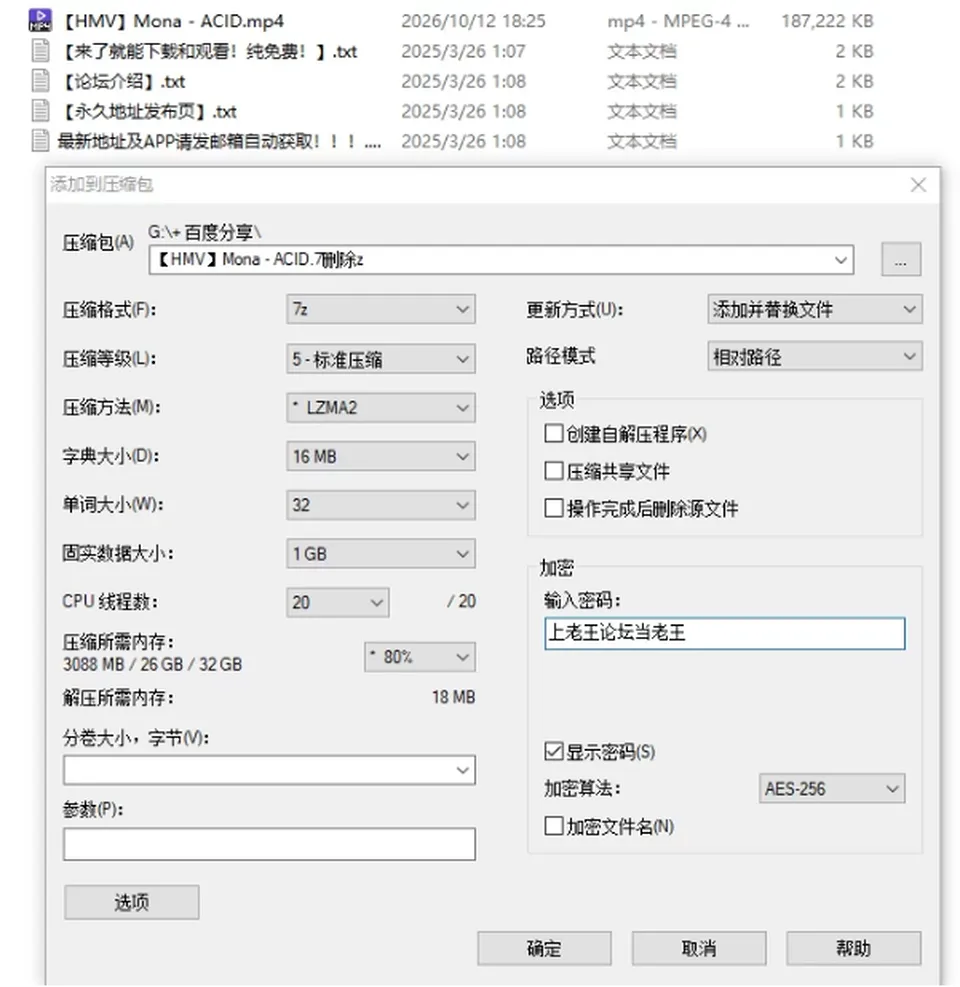Check 操作完成后删除源文件 option
960x987 pixels.
pos(553,508)
